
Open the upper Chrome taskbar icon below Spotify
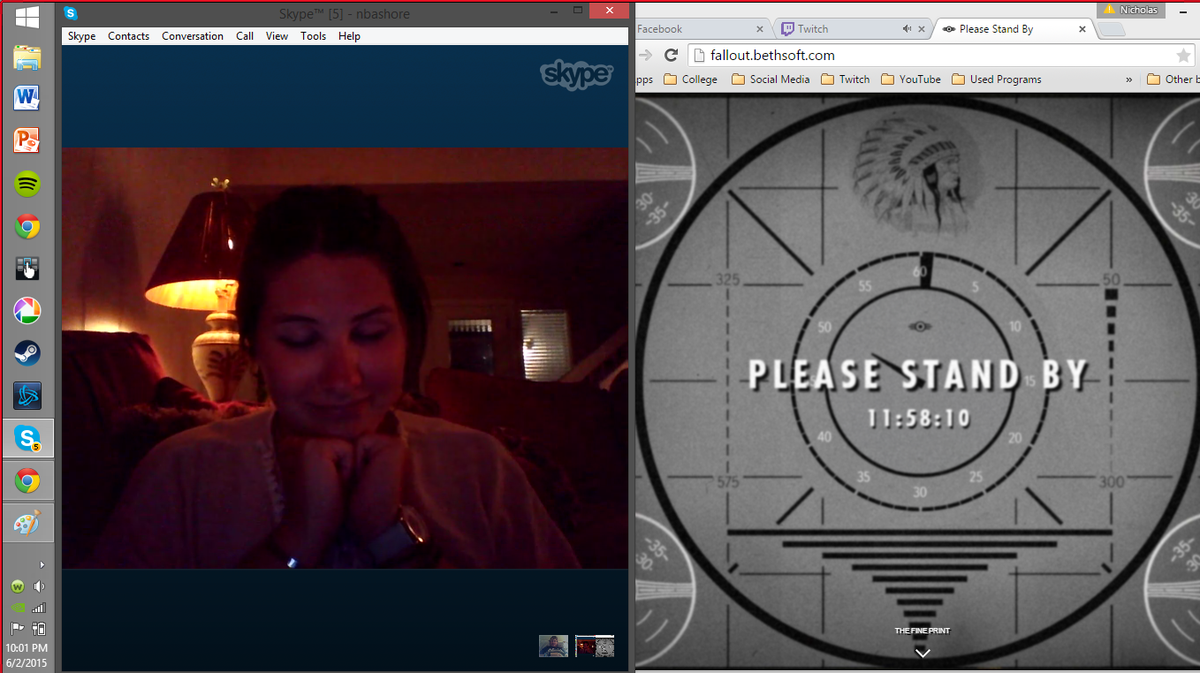click(27, 226)
